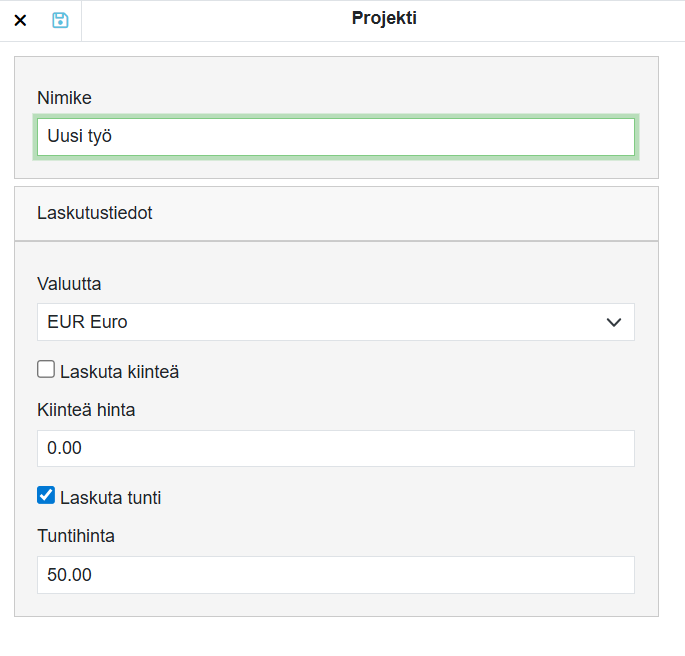This screenshot has width=685, height=656.
Task: Uncheck the Laskuta tunti checkbox
Action: 46,496
